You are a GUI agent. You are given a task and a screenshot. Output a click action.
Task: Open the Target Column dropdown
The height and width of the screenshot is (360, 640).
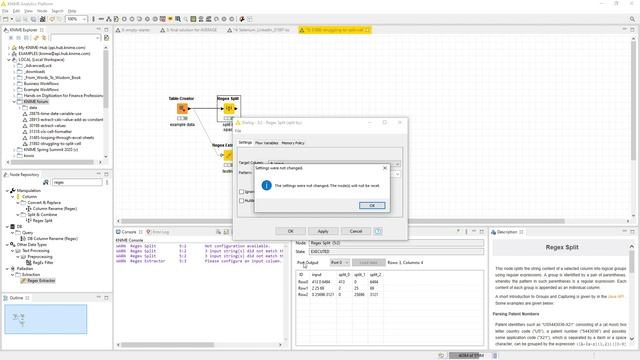[x=397, y=164]
